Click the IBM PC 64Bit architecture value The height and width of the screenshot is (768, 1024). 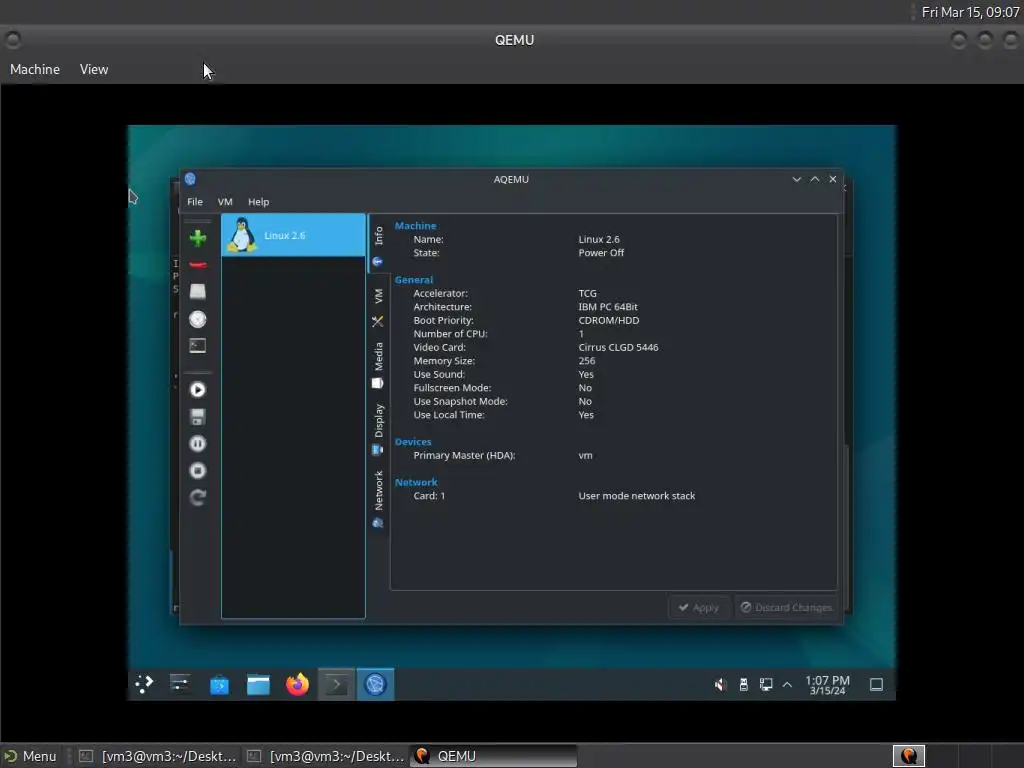[x=608, y=307]
